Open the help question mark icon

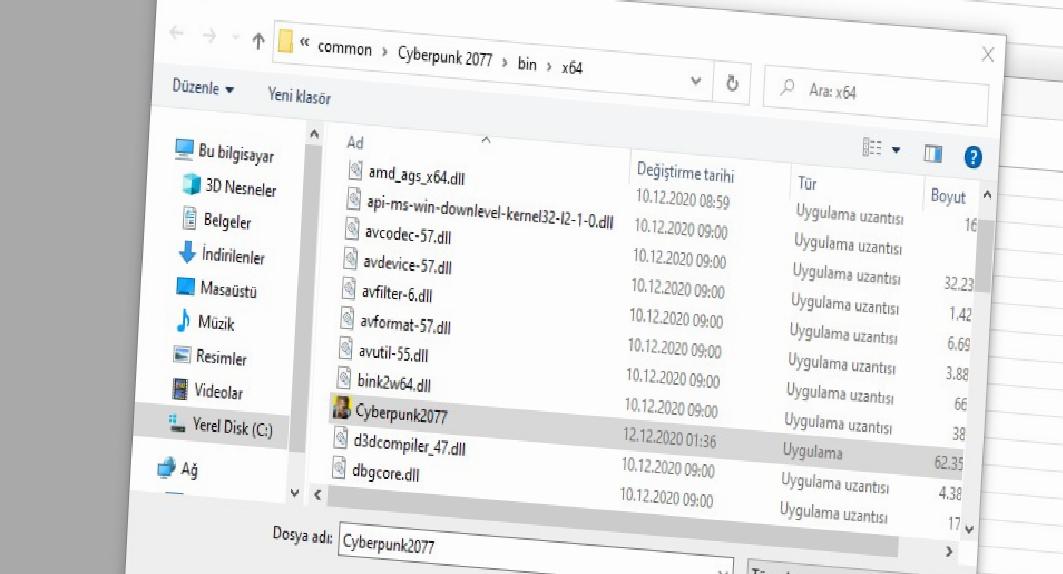point(973,157)
